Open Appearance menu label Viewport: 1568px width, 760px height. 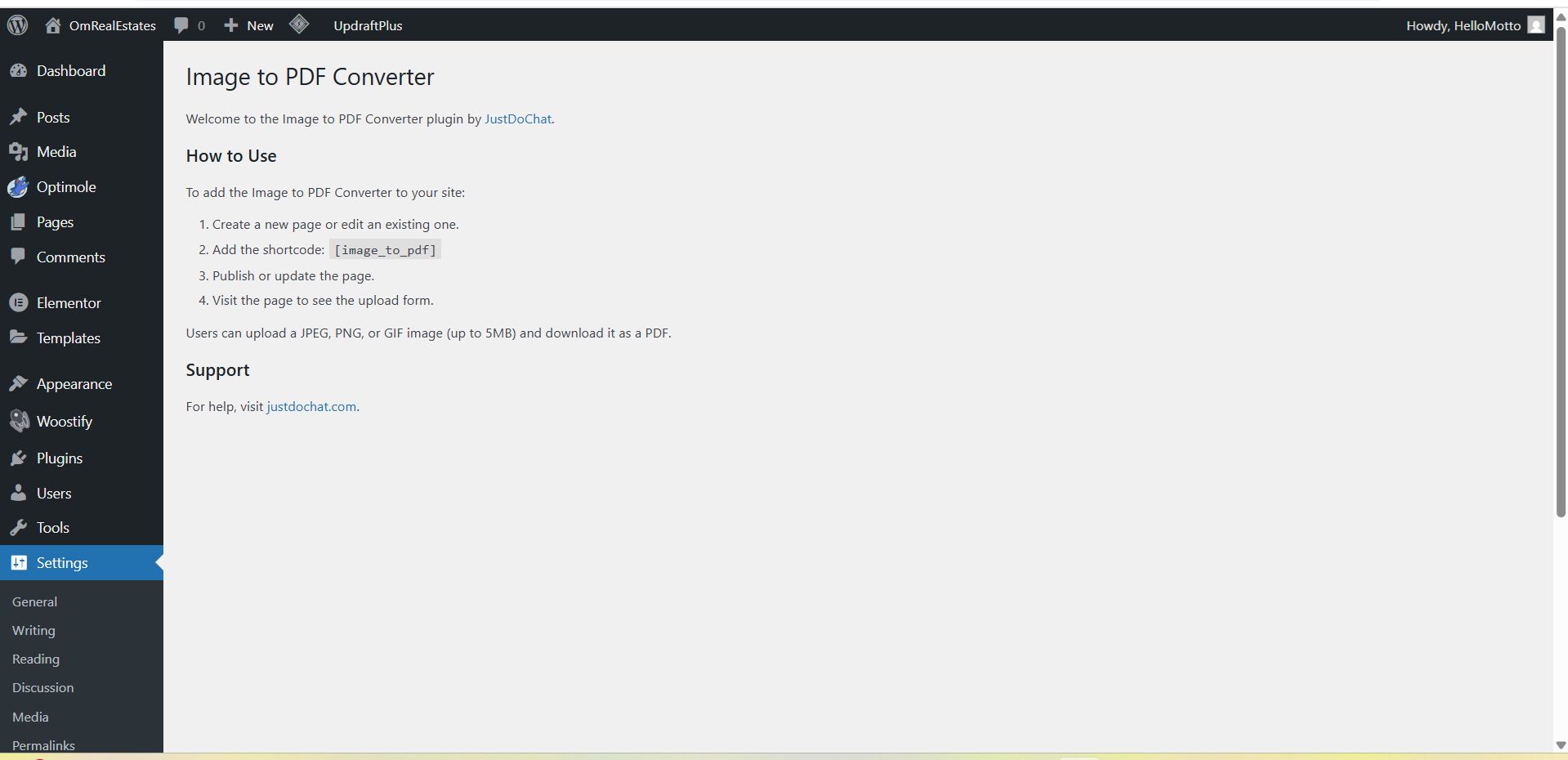(x=74, y=384)
